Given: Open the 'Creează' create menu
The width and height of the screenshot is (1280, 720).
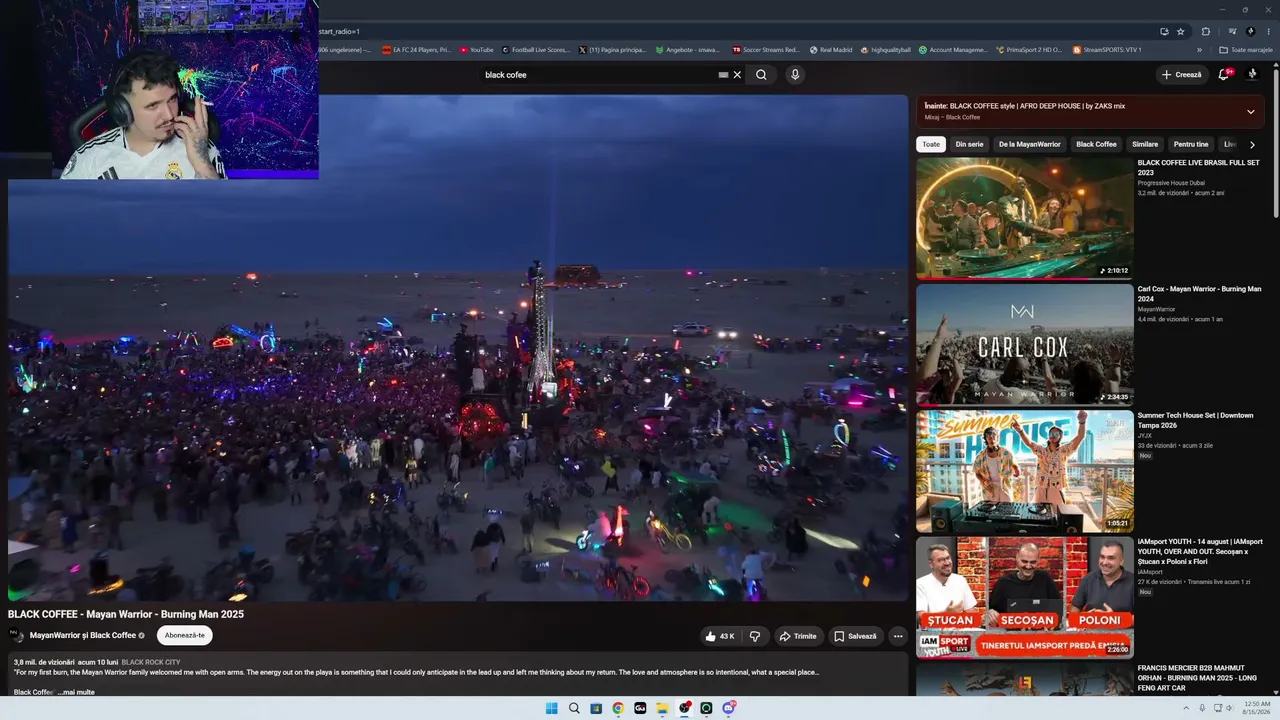Looking at the screenshot, I should pyautogui.click(x=1182, y=75).
